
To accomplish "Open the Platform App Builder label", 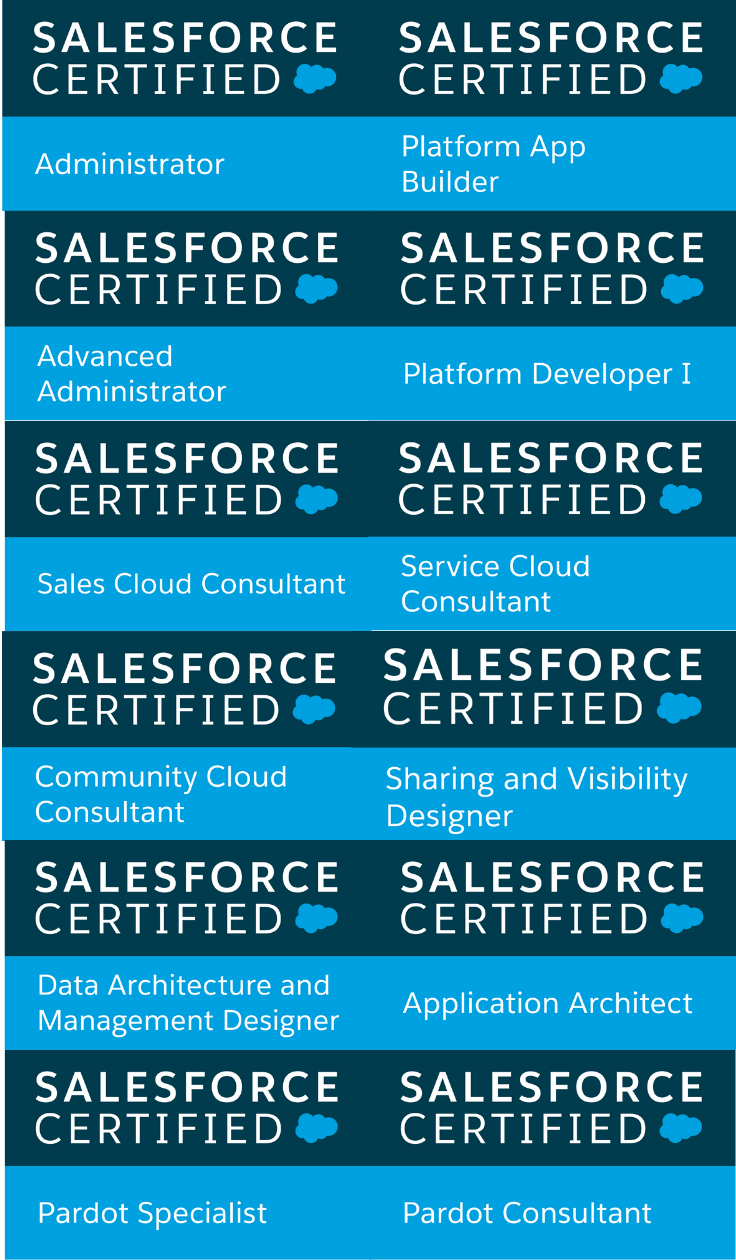I will coord(494,164).
